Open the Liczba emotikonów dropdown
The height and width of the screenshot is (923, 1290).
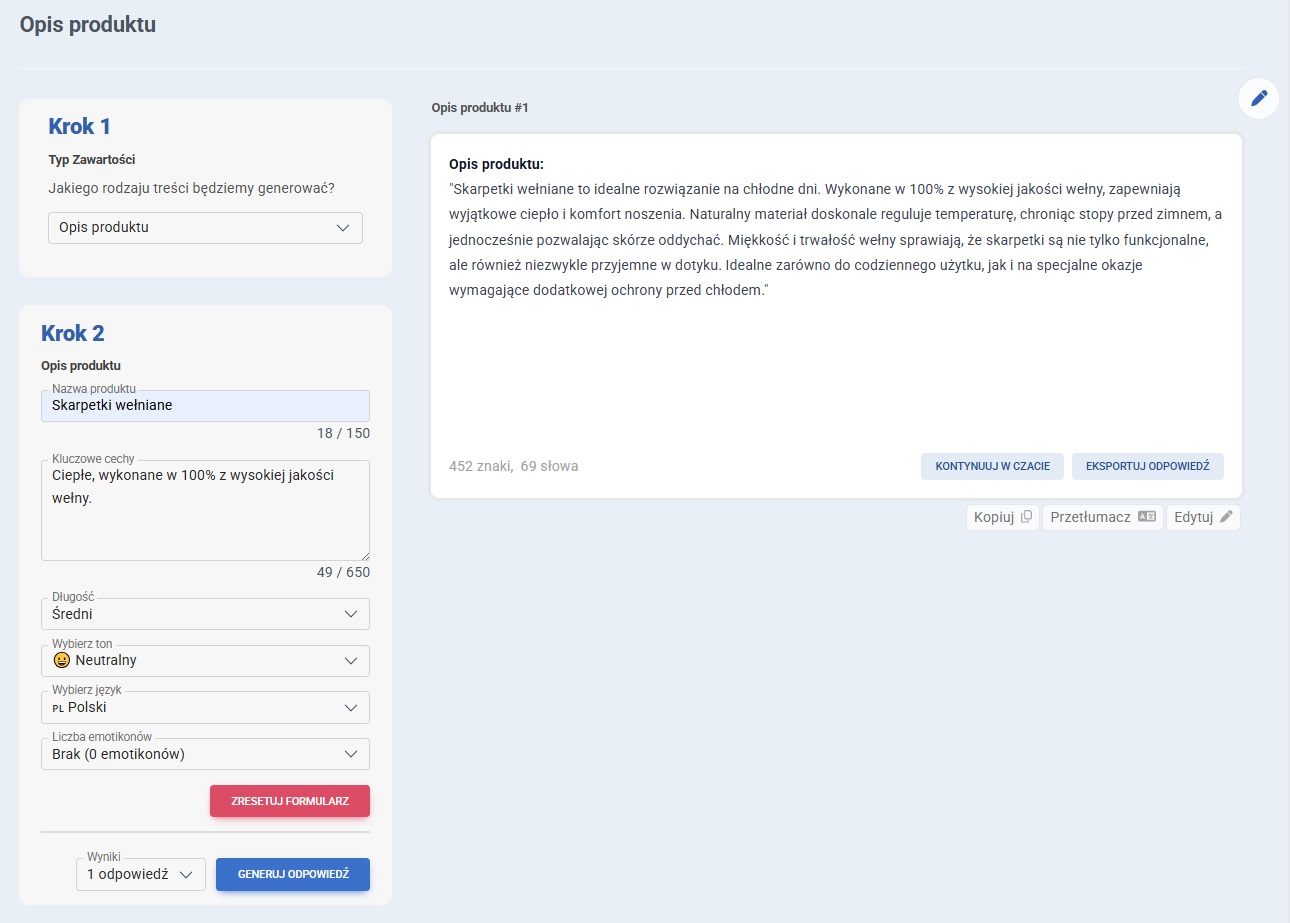click(x=350, y=754)
